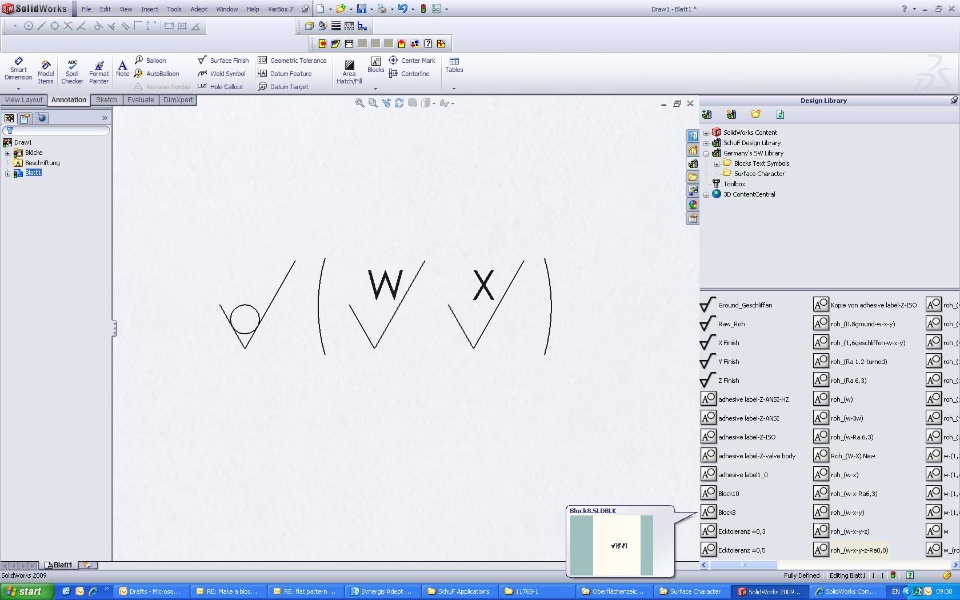Screen dimensions: 960x600
Task: Open the Geometric Tolerance tool
Action: pyautogui.click(x=292, y=60)
